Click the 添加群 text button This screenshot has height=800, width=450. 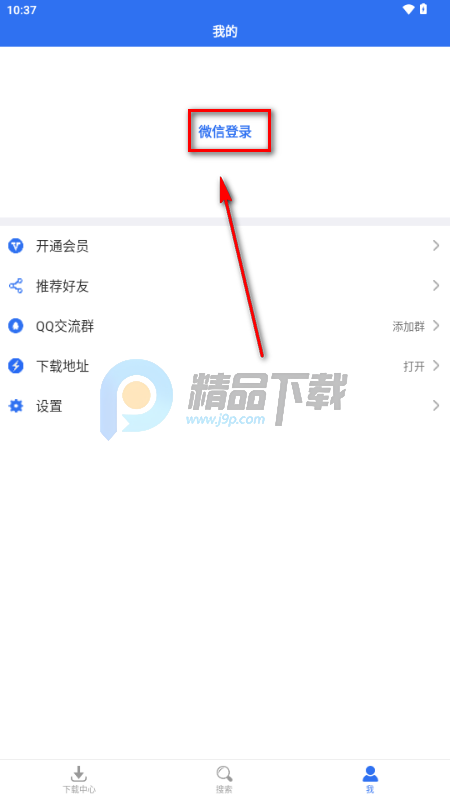(408, 327)
